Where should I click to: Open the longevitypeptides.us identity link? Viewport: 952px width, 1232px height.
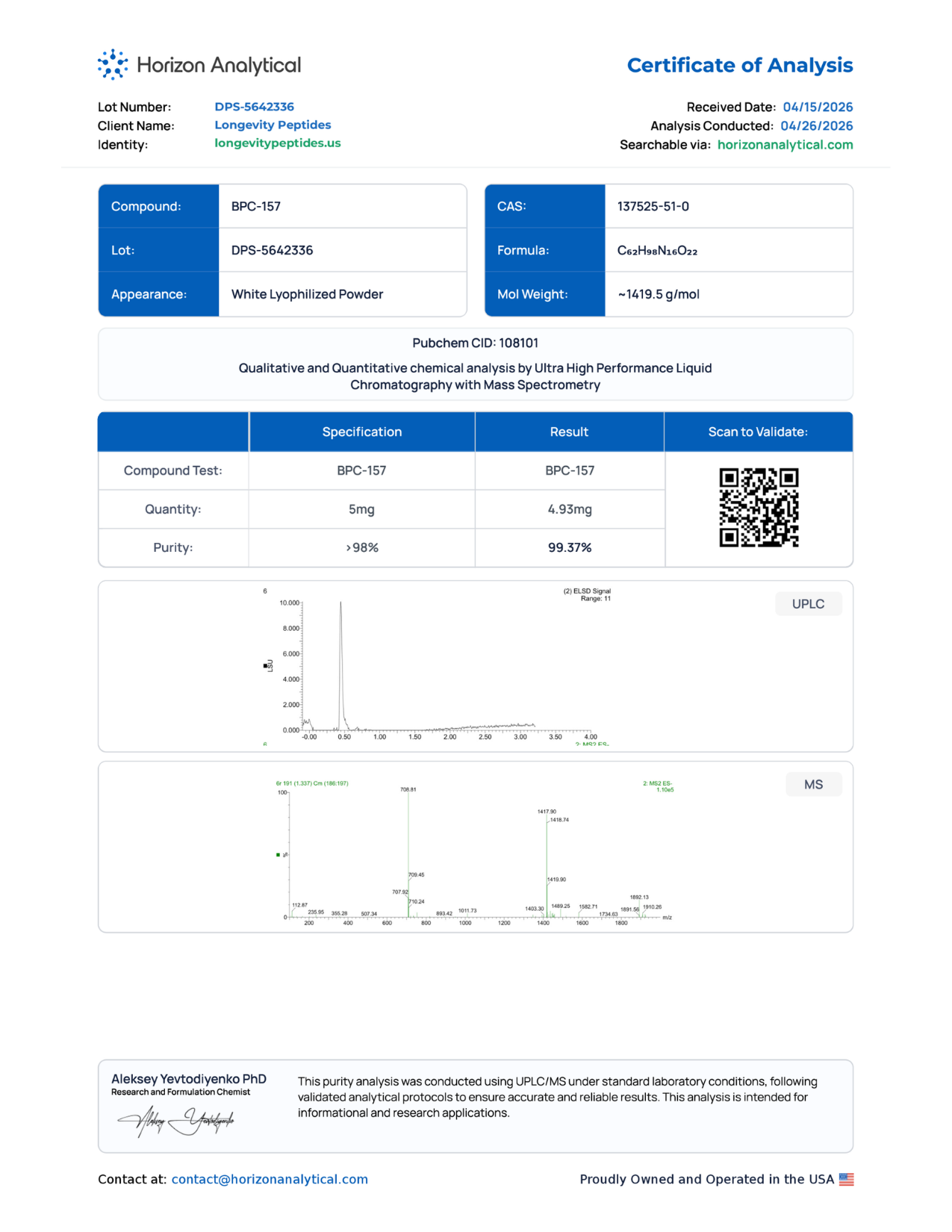278,143
